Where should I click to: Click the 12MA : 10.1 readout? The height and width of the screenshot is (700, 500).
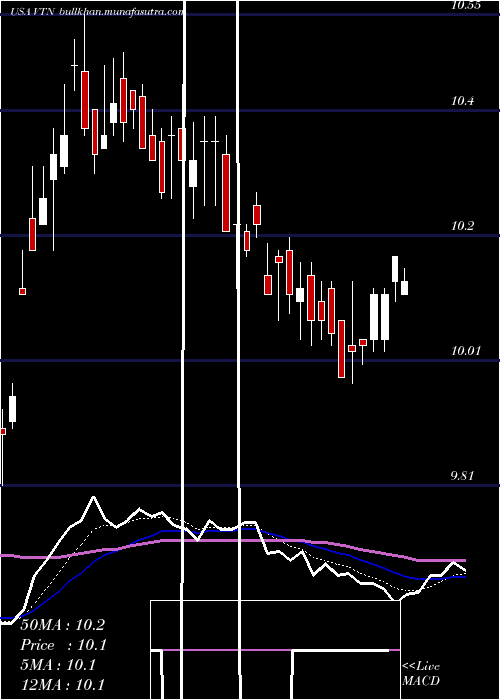pyautogui.click(x=62, y=685)
